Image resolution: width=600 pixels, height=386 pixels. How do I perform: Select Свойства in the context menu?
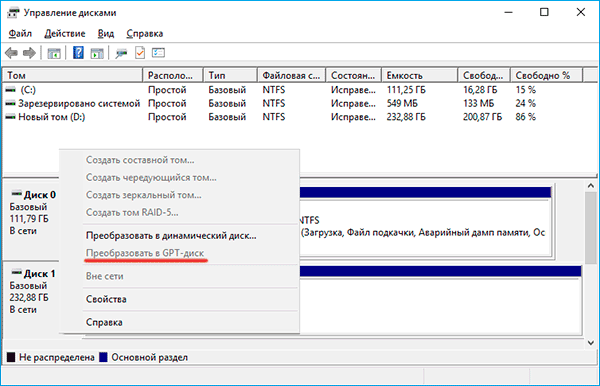point(106,299)
